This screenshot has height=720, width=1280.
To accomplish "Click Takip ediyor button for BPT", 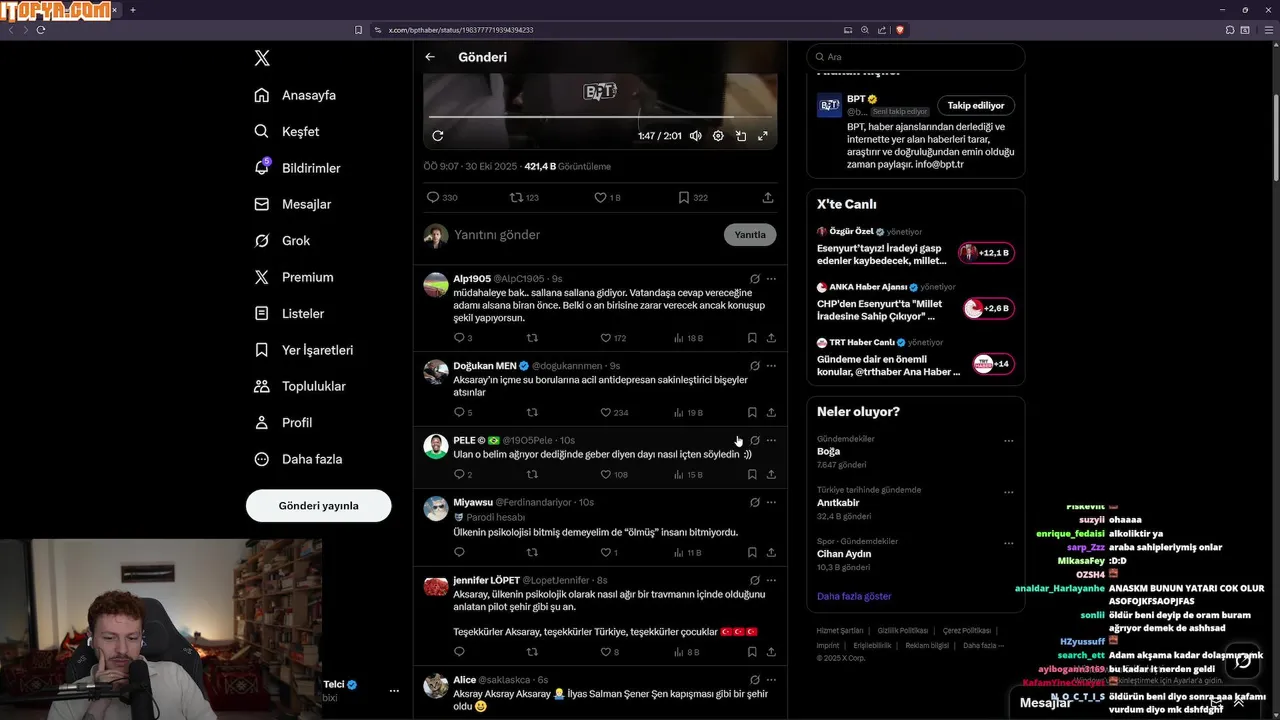I will click(x=976, y=105).
